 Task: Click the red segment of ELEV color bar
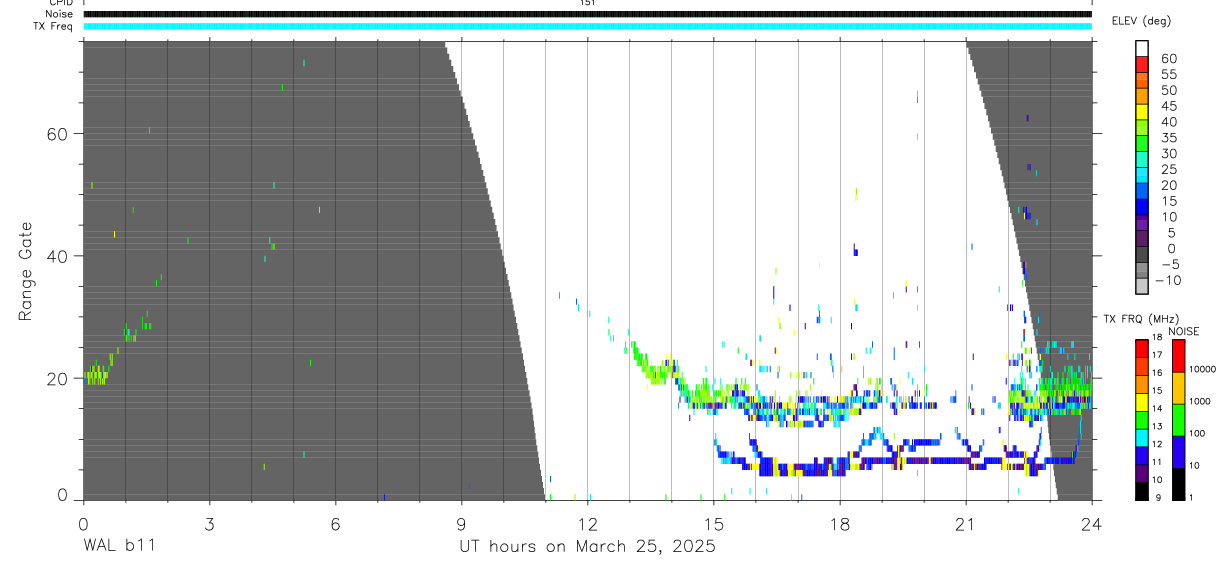1142,65
